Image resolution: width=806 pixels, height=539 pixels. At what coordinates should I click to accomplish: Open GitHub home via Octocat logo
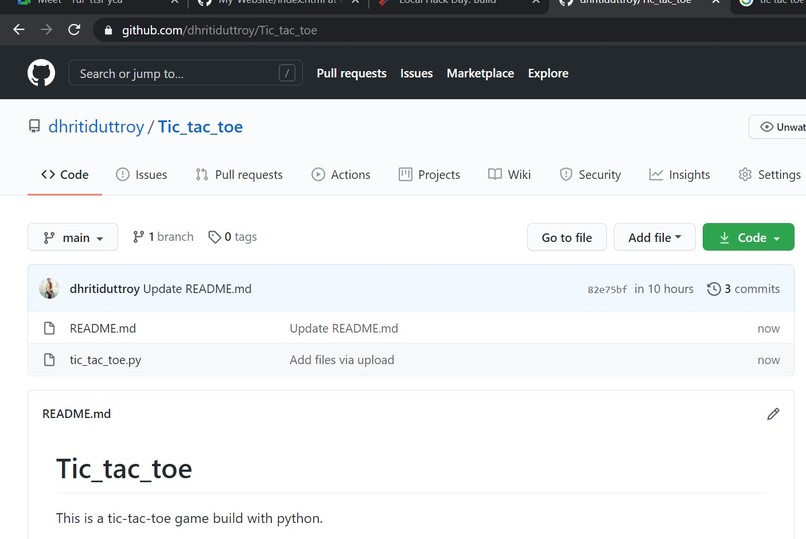click(41, 73)
